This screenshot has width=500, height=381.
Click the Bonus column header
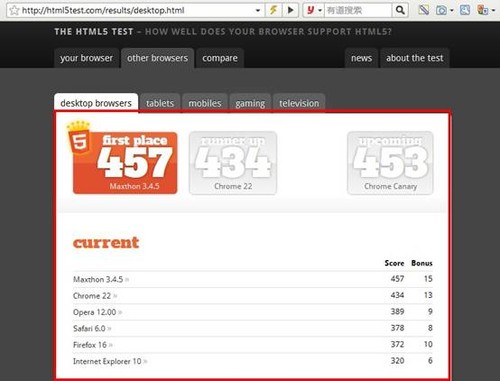pos(422,263)
